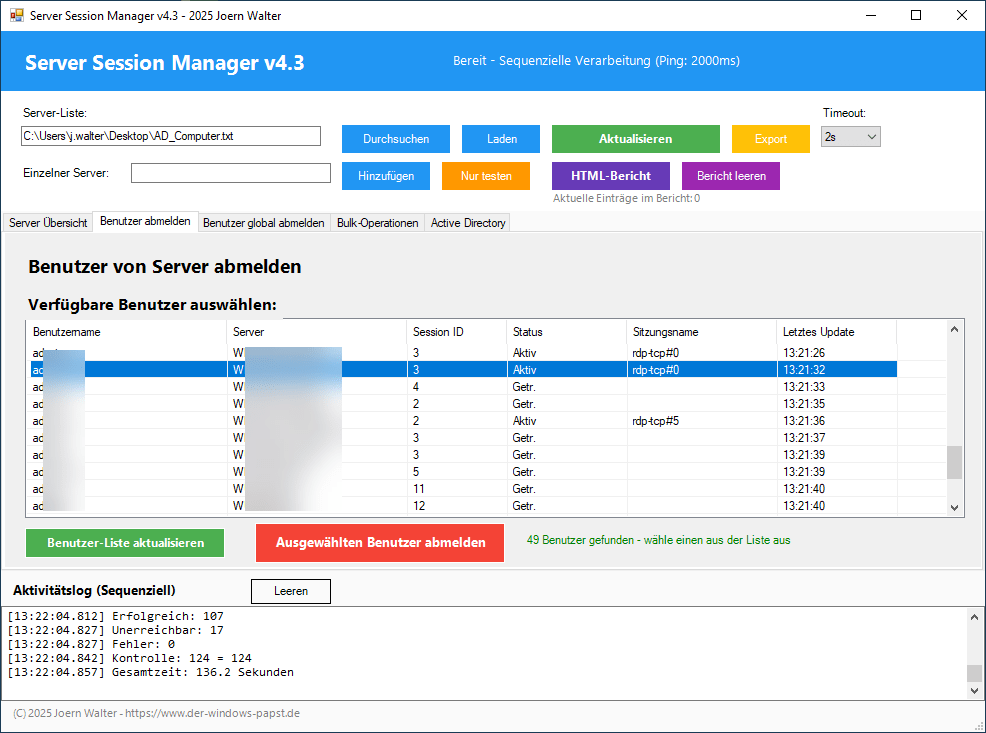Click the Bericht leeren button
Image resolution: width=986 pixels, height=733 pixels.
click(x=730, y=176)
